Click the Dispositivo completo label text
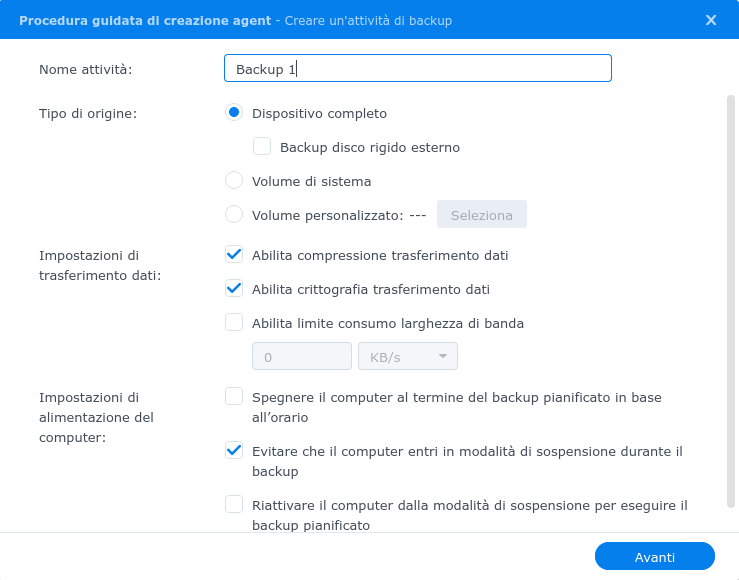The width and height of the screenshot is (739, 580). [x=320, y=114]
